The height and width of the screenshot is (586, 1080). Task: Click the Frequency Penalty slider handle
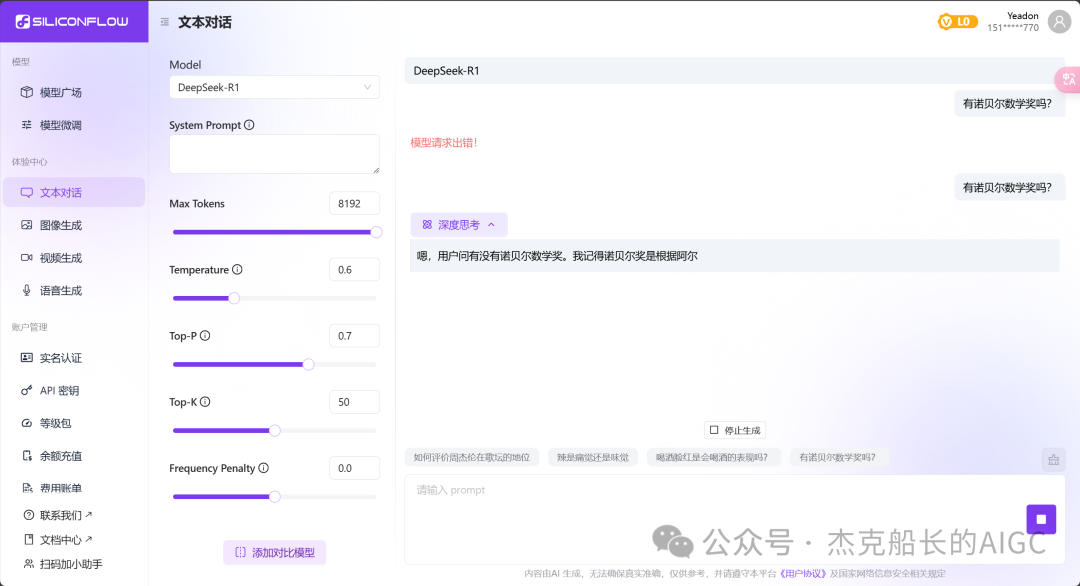275,496
